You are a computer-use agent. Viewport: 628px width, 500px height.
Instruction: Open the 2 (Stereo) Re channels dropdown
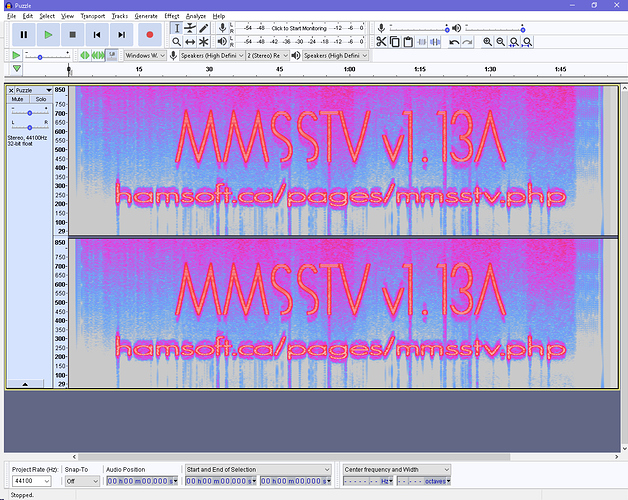tap(267, 55)
